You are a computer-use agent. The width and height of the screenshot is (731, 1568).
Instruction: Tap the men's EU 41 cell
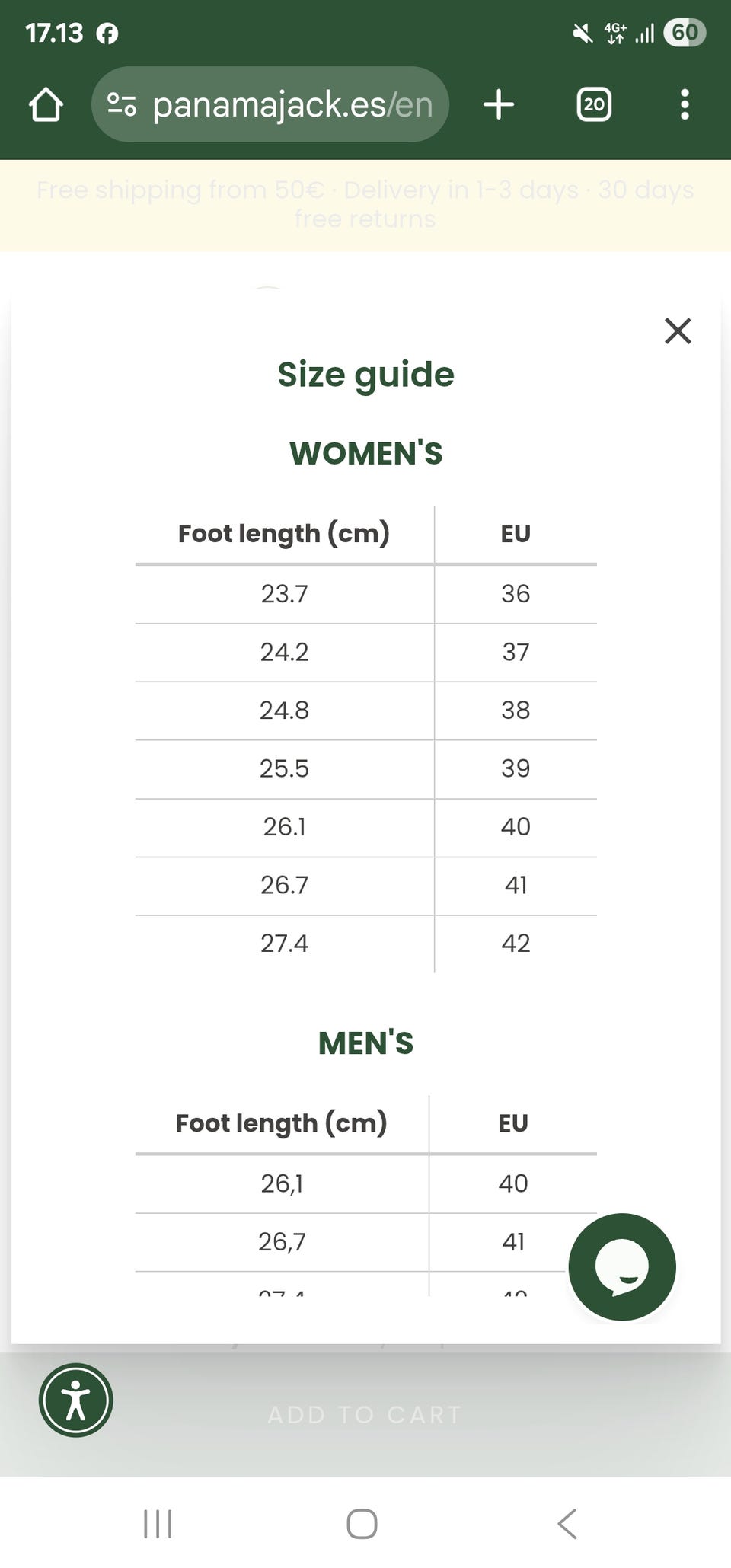pos(513,1242)
